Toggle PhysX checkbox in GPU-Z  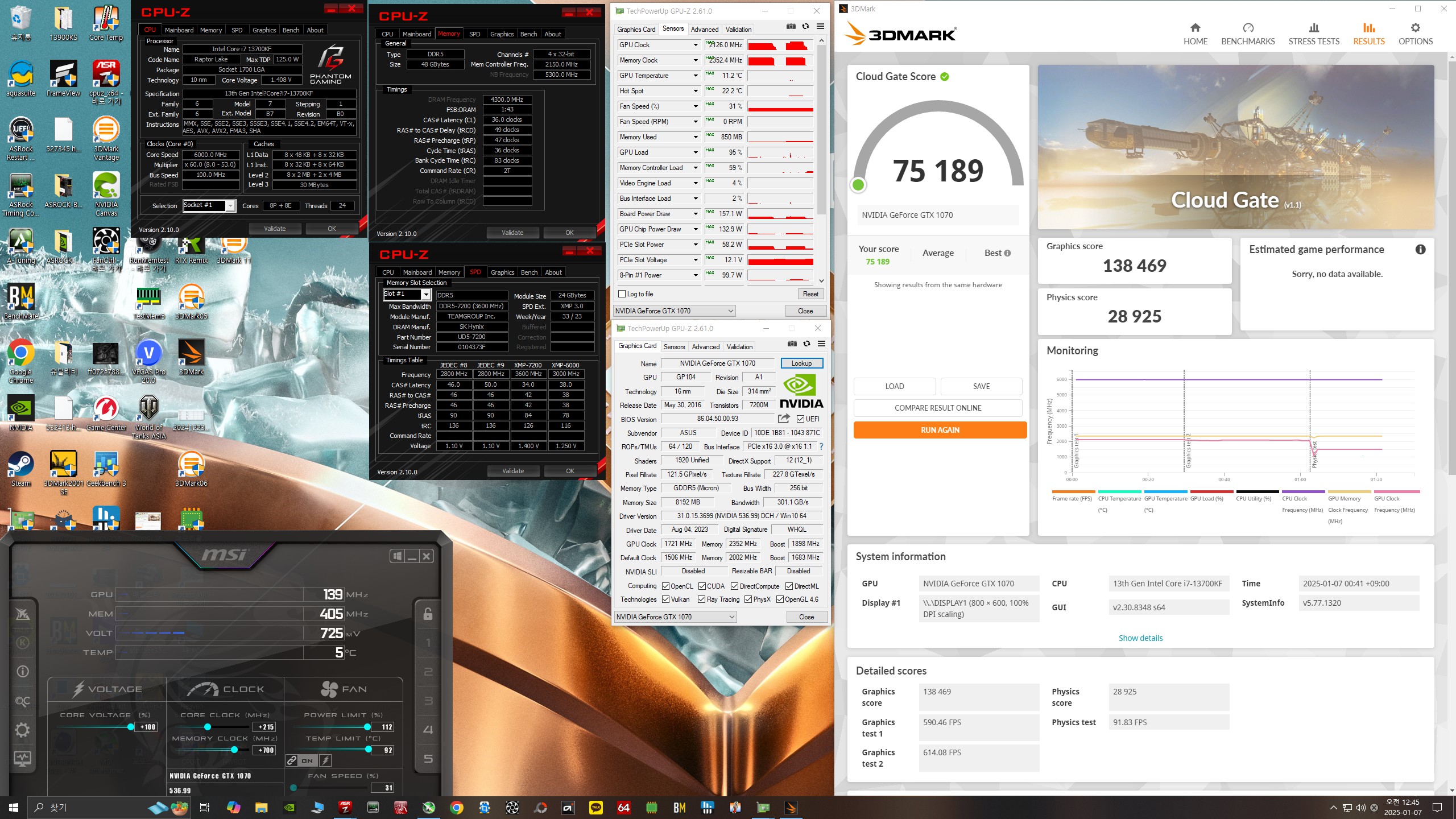pyautogui.click(x=748, y=599)
